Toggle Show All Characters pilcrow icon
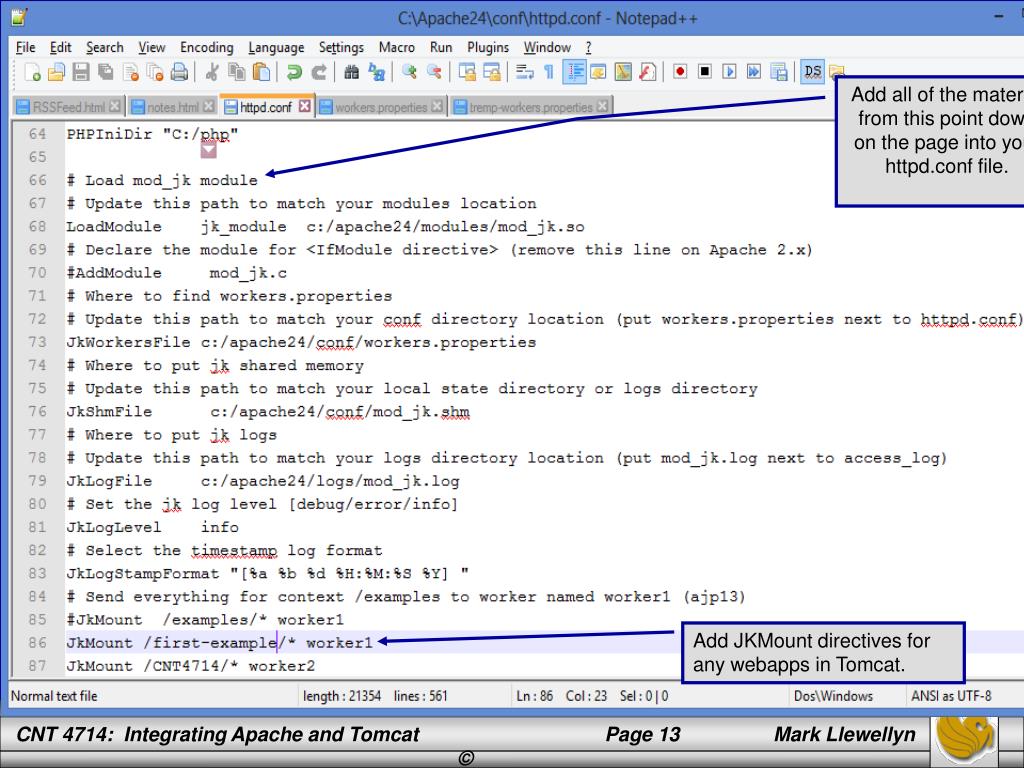The width and height of the screenshot is (1024, 768). pos(549,72)
